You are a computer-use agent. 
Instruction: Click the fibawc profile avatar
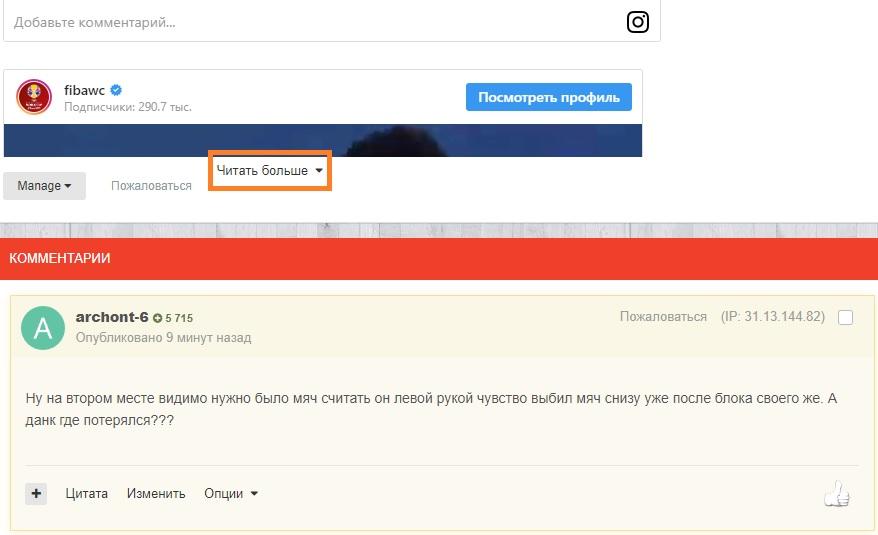[34, 97]
